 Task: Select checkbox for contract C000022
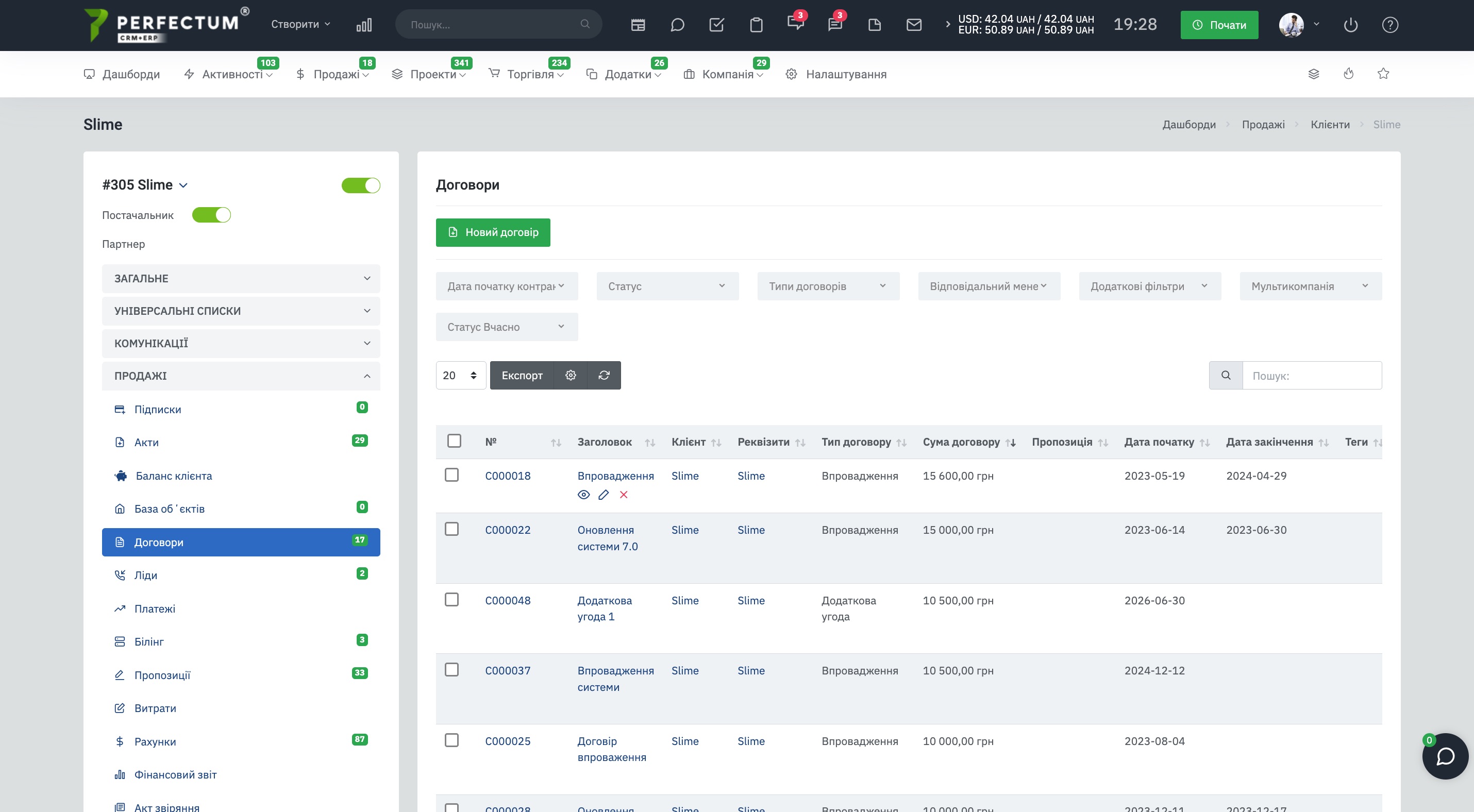pyautogui.click(x=452, y=529)
